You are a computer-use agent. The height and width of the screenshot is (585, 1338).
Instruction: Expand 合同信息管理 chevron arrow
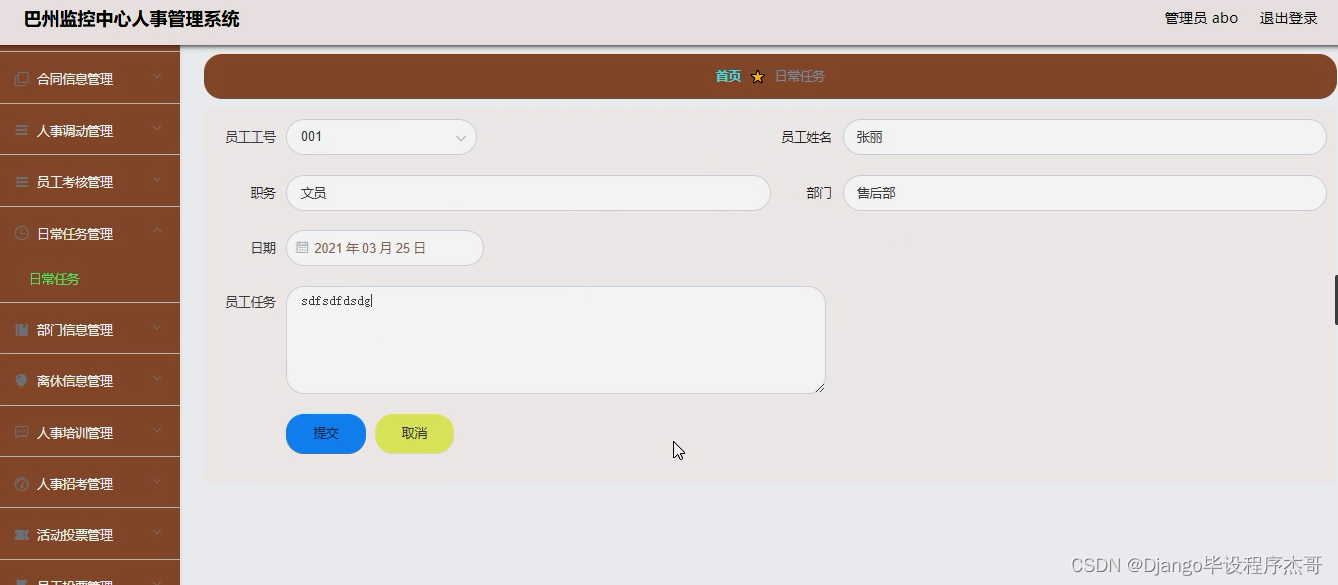pos(157,77)
